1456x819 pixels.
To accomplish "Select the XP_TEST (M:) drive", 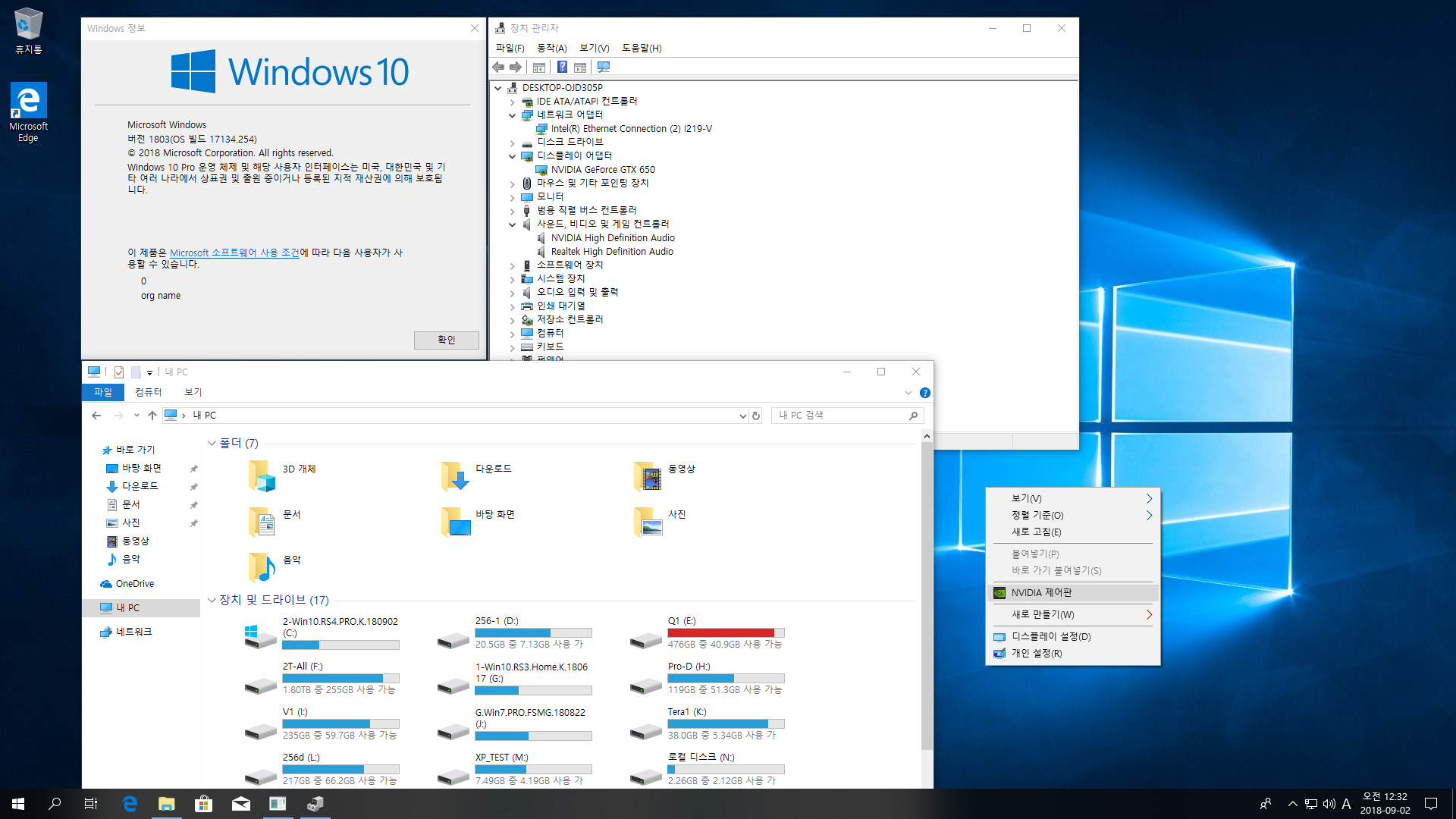I will tap(514, 770).
